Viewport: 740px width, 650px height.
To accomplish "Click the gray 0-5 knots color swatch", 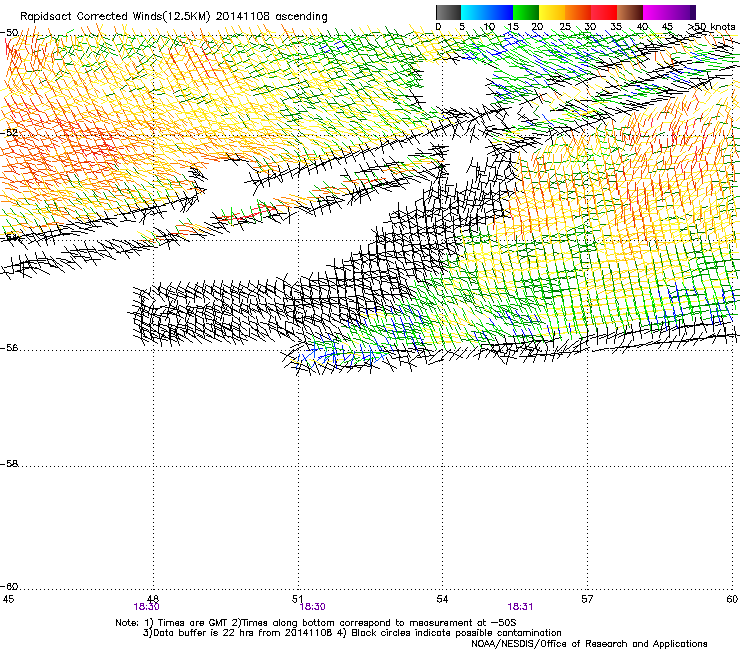I will coord(448,12).
